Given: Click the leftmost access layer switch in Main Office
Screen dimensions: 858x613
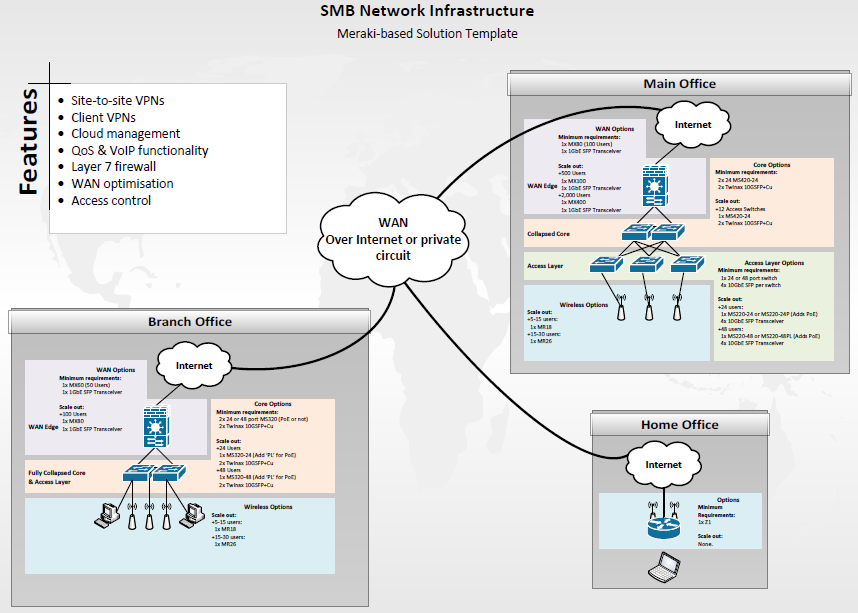Looking at the screenshot, I should (606, 264).
